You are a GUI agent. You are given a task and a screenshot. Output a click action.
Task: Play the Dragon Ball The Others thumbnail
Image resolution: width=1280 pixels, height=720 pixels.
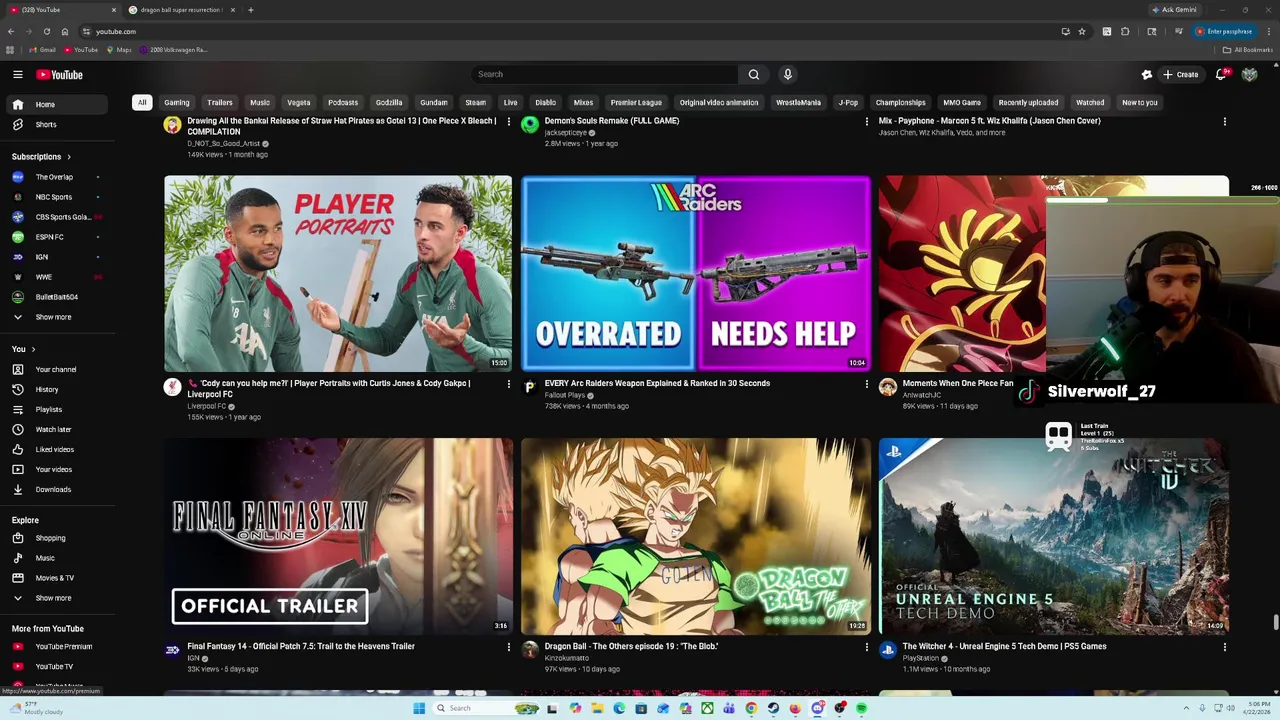pos(696,536)
